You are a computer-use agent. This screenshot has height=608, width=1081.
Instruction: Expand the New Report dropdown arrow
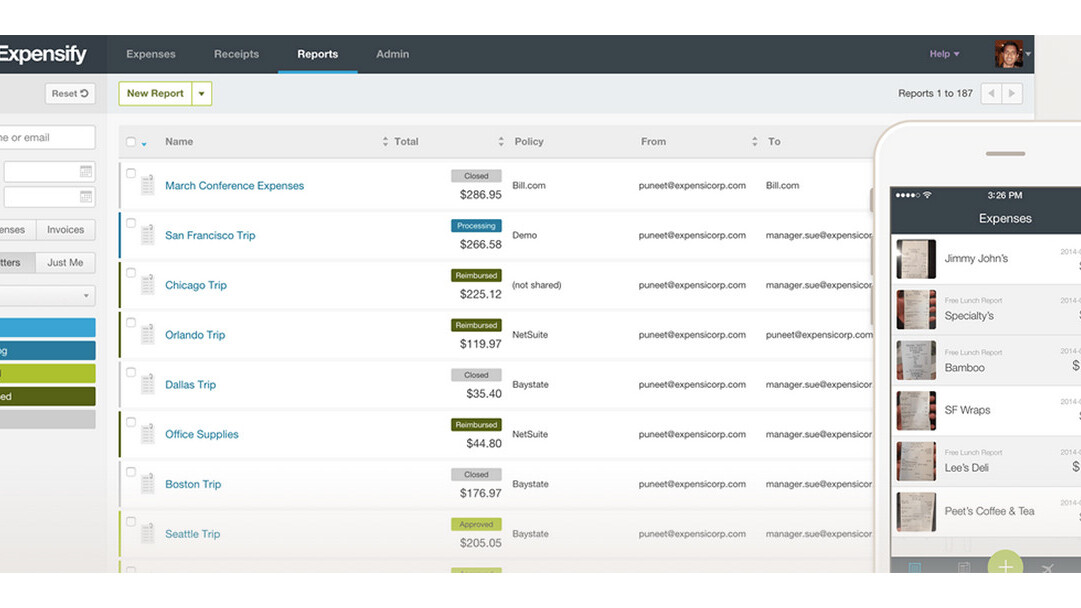click(x=201, y=94)
